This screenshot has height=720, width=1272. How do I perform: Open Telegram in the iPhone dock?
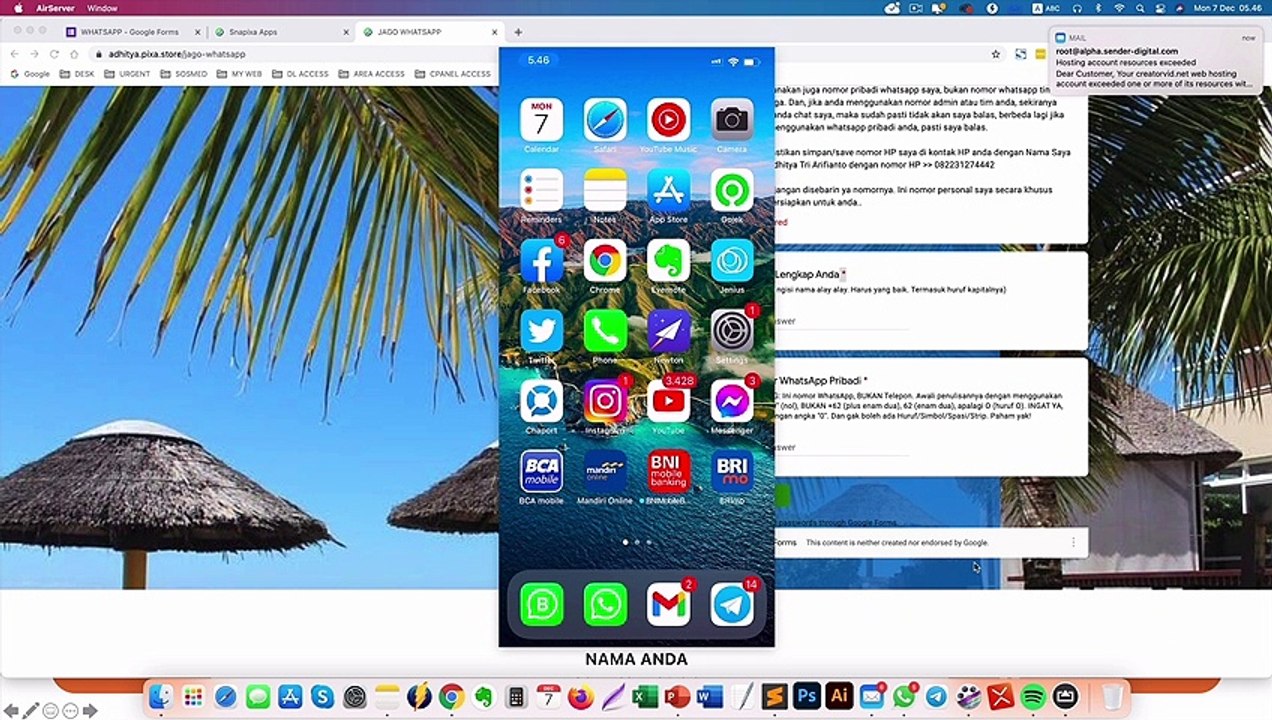[732, 605]
